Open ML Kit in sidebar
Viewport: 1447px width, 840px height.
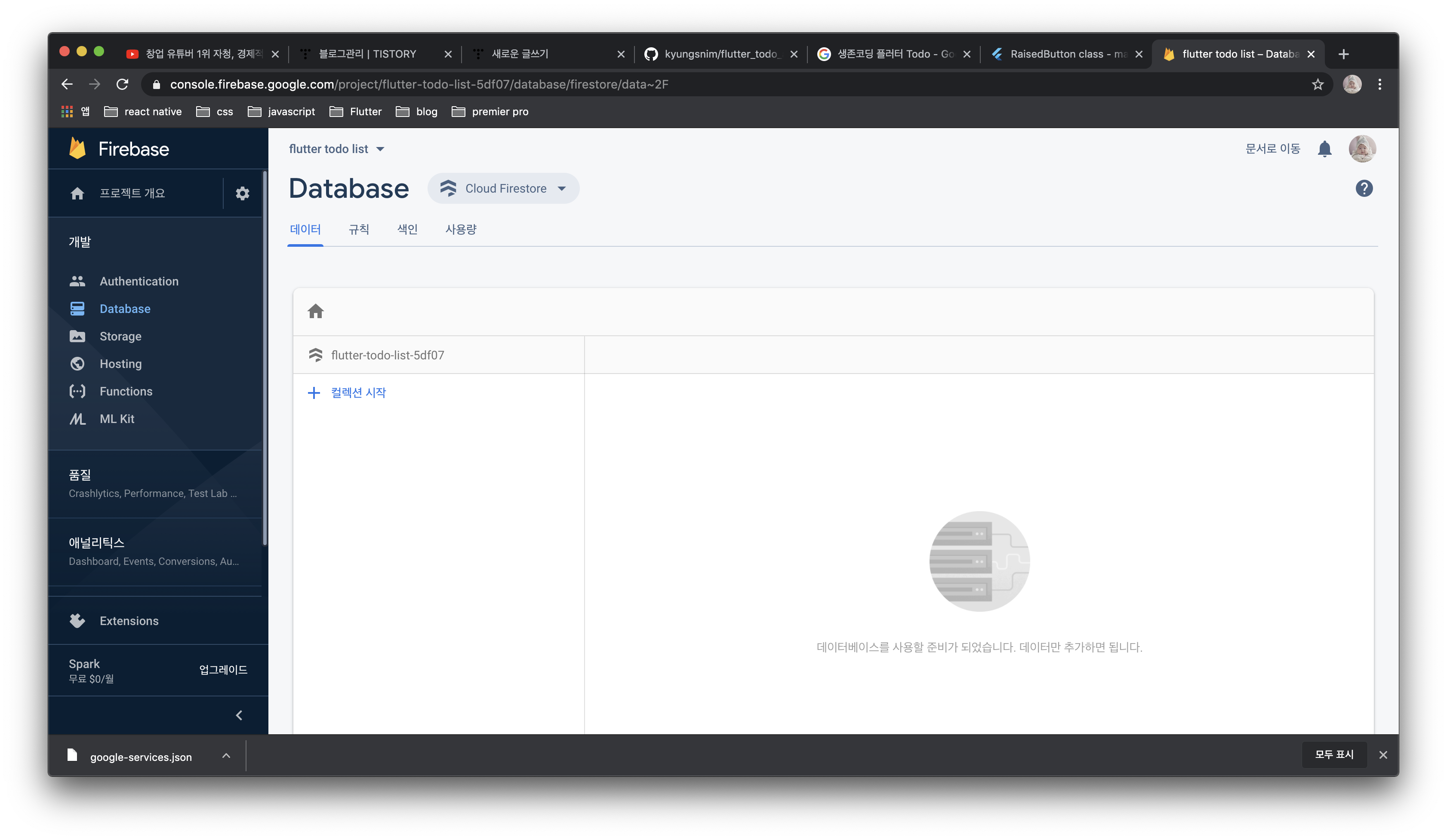(x=117, y=419)
